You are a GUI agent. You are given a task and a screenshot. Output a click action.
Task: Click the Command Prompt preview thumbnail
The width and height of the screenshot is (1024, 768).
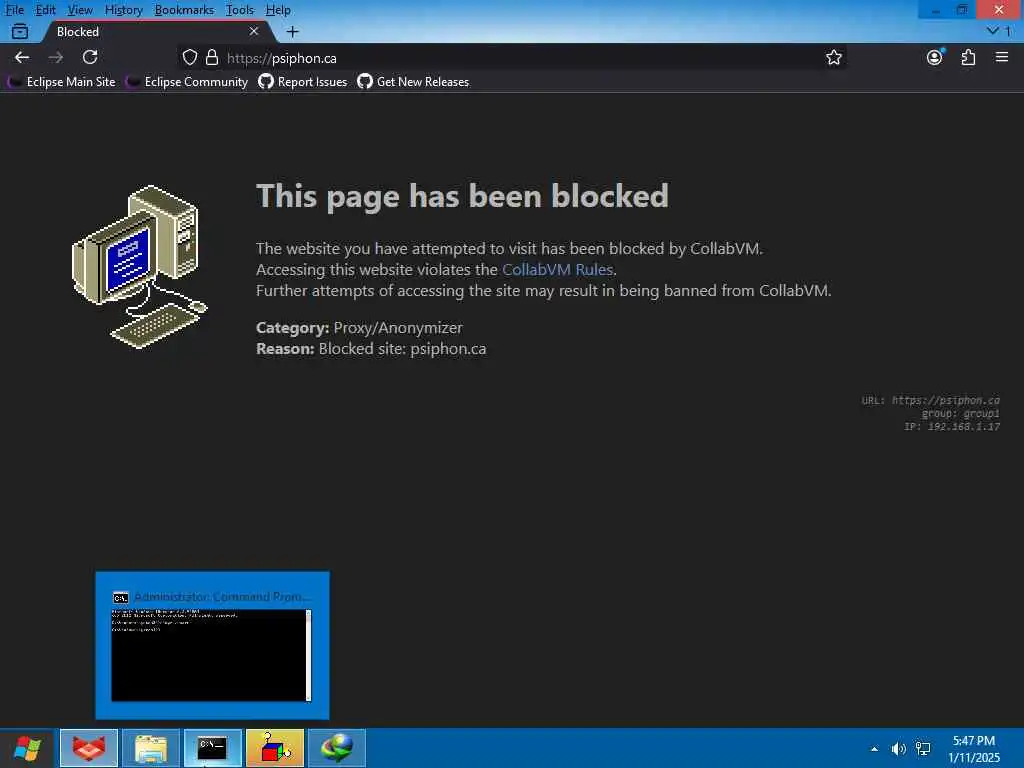pos(212,655)
